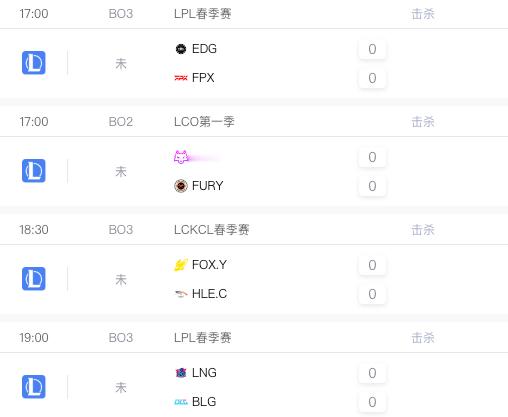Click 击杀 link in LCO第一季 row
Viewport: 508px width, 417px height.
click(423, 122)
